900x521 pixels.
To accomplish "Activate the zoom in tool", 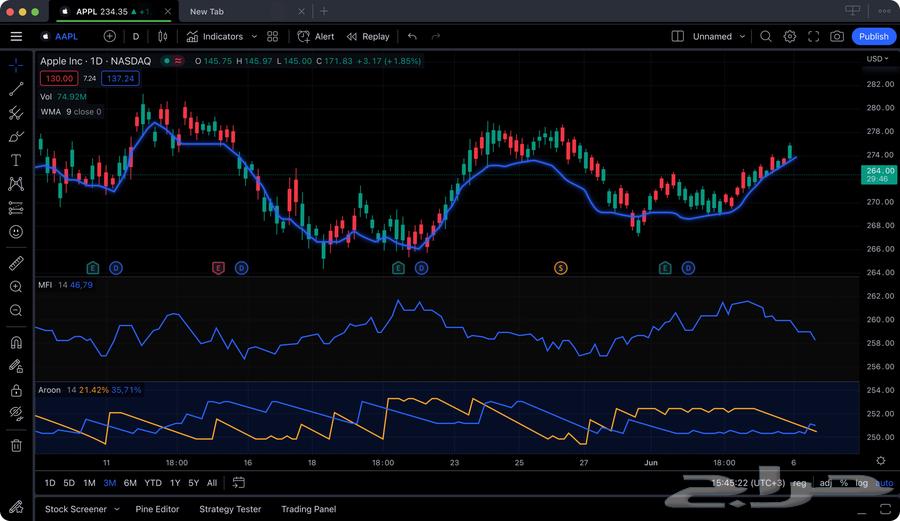I will (x=16, y=287).
